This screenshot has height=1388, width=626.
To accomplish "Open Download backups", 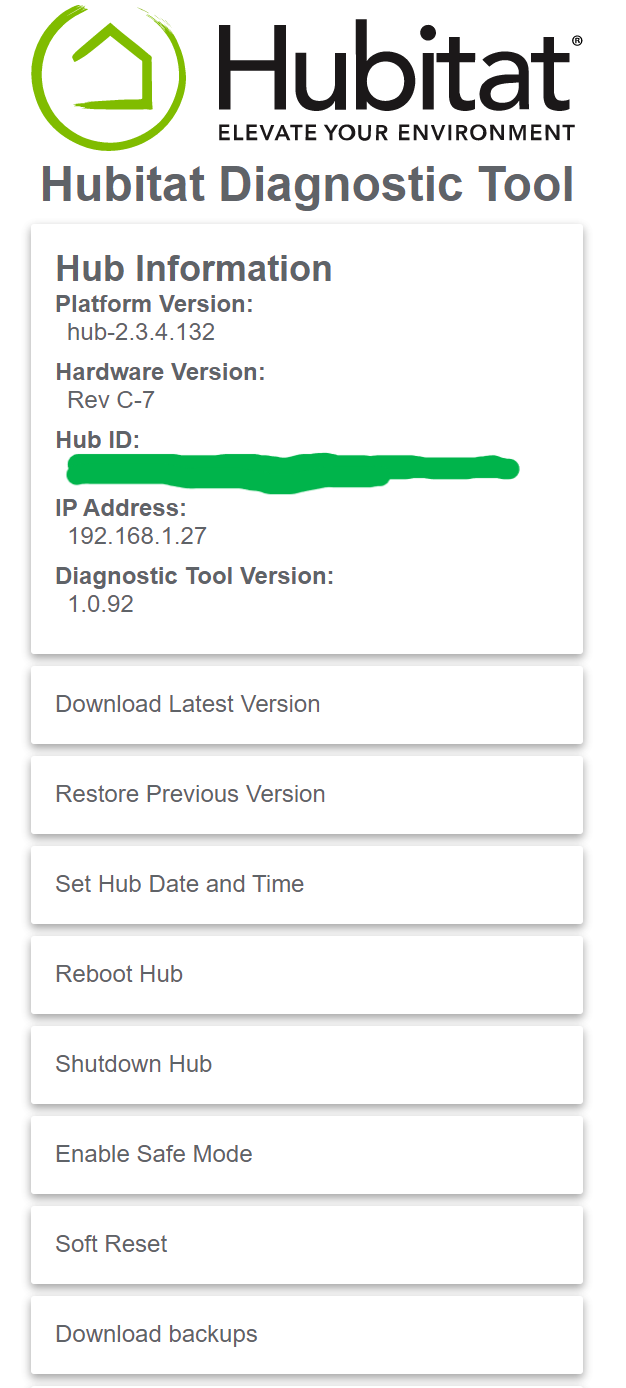I will 306,1334.
